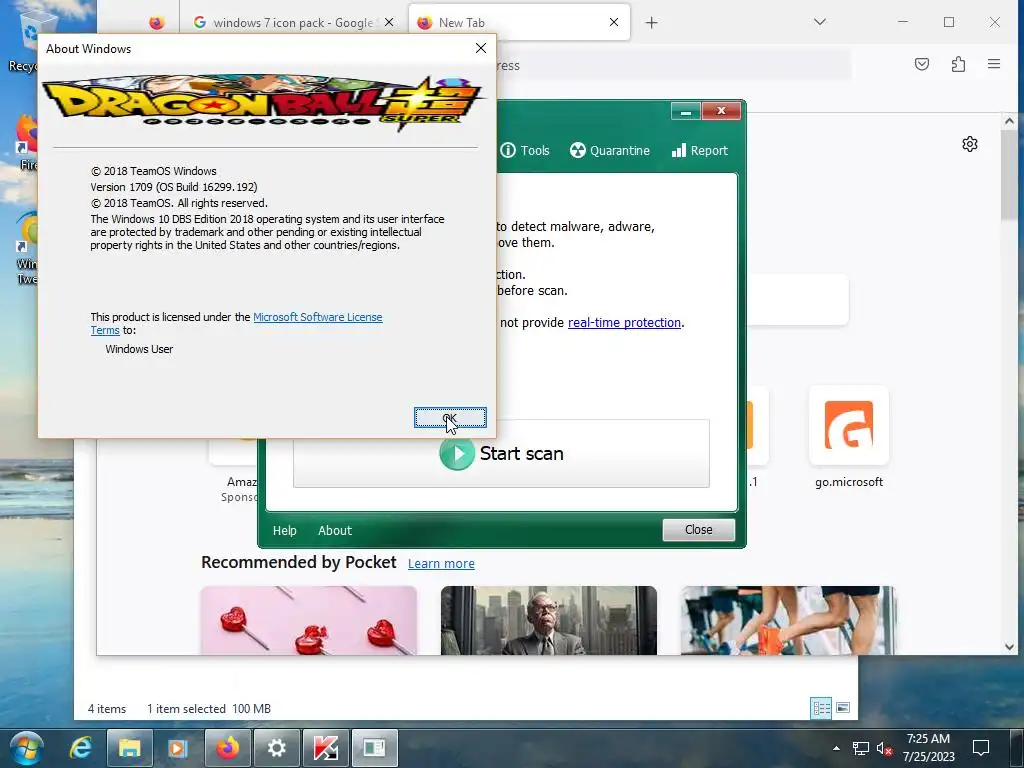The height and width of the screenshot is (768, 1024).
Task: Open the Firefox hamburger menu
Action: [994, 64]
